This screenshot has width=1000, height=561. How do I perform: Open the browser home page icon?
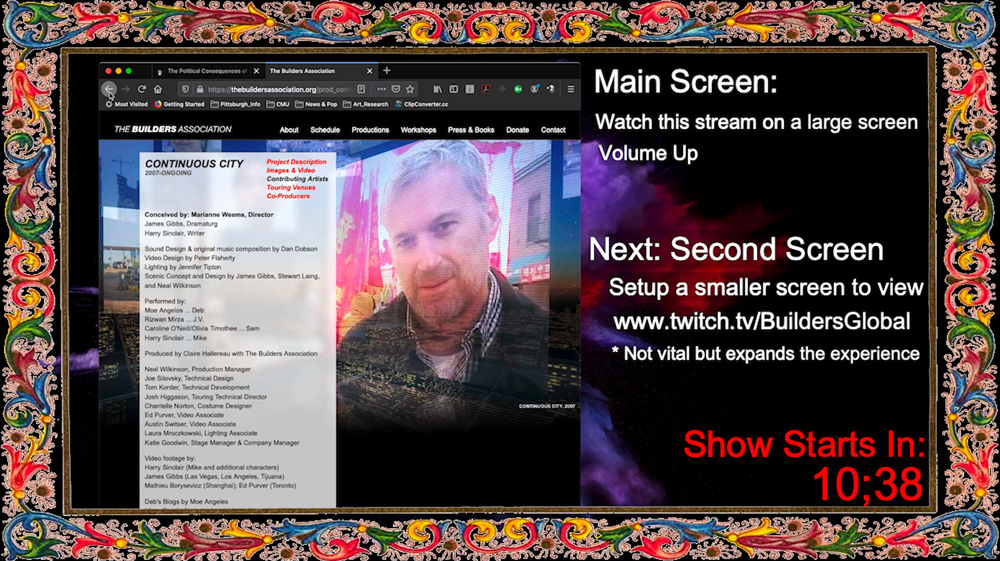[x=158, y=89]
